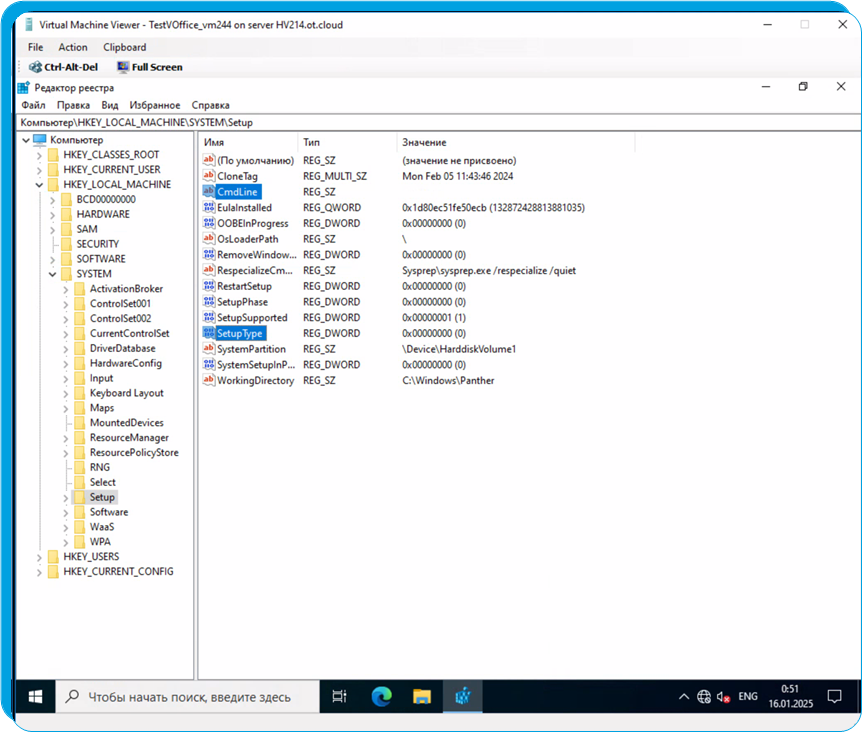Viewport: 862px width, 732px height.
Task: Click the RestartSetup DWORD icon
Action: pos(208,286)
